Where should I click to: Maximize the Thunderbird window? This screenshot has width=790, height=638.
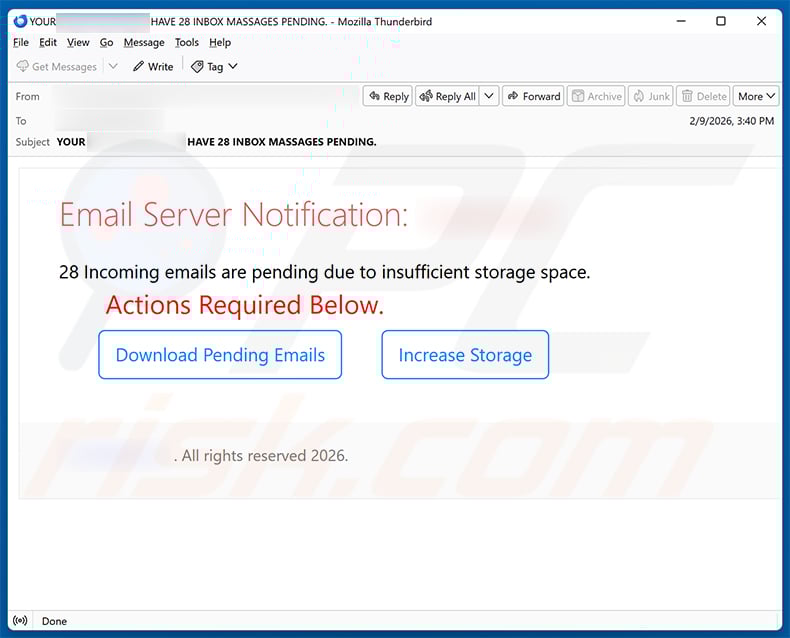point(721,21)
